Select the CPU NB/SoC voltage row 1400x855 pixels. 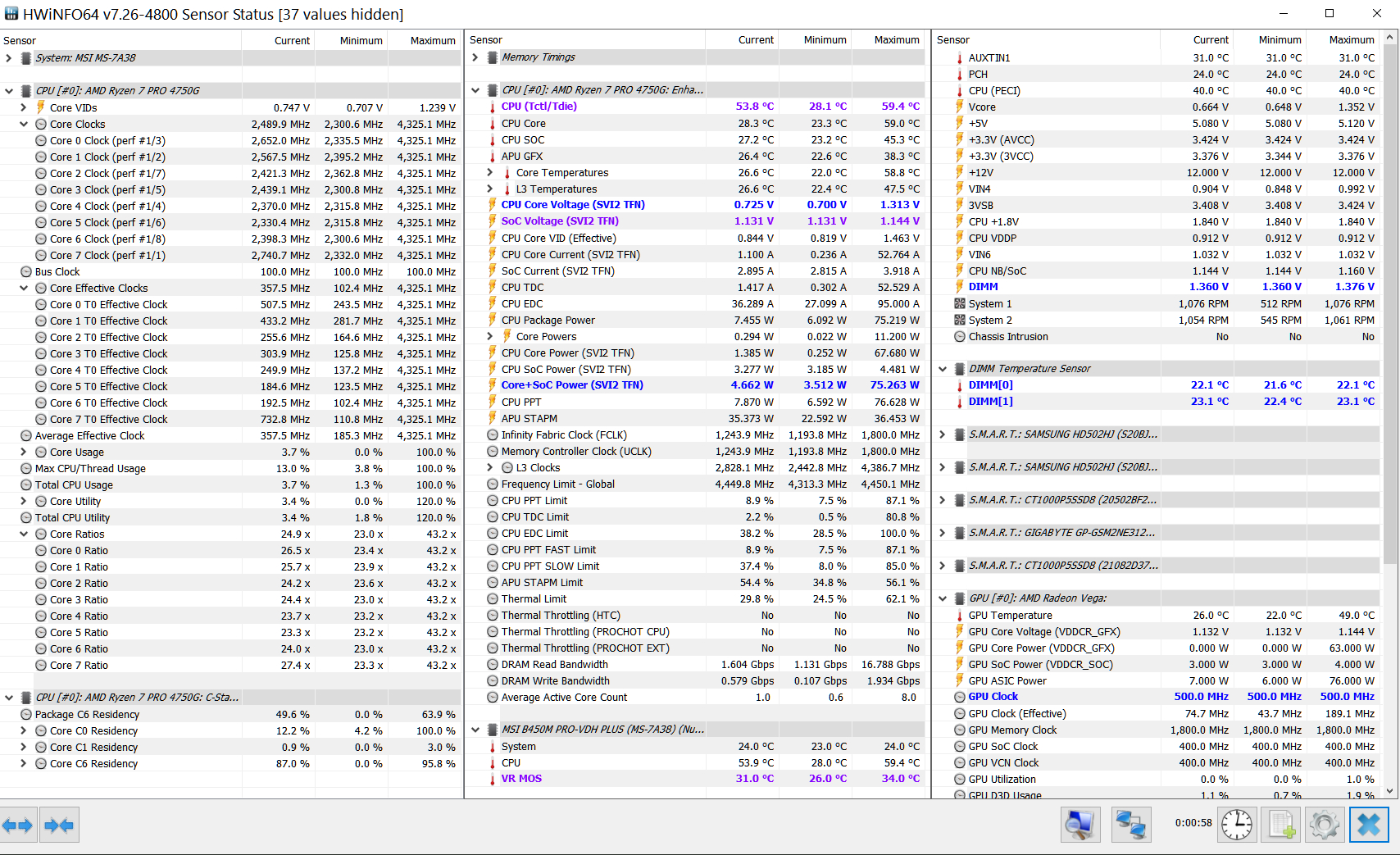pyautogui.click(x=1157, y=271)
